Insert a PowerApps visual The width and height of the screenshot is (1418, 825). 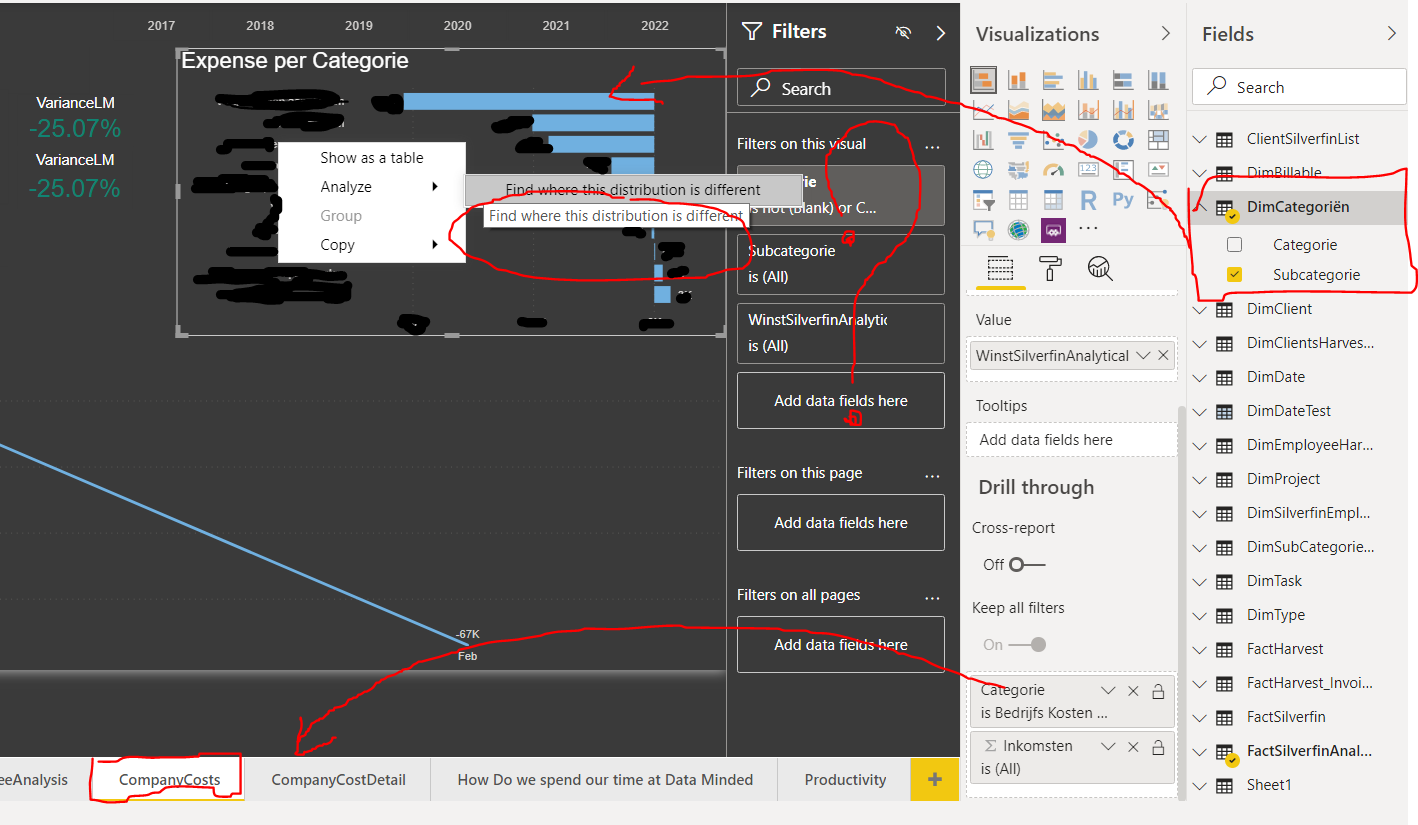pos(1053,230)
